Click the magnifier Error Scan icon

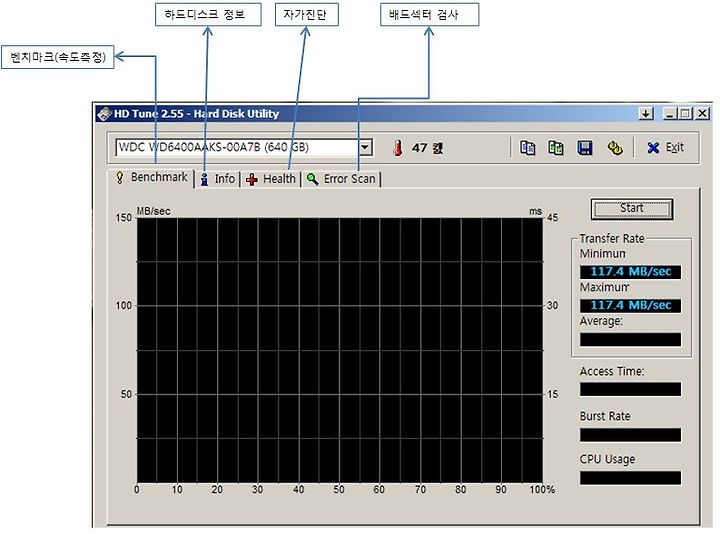click(x=313, y=179)
